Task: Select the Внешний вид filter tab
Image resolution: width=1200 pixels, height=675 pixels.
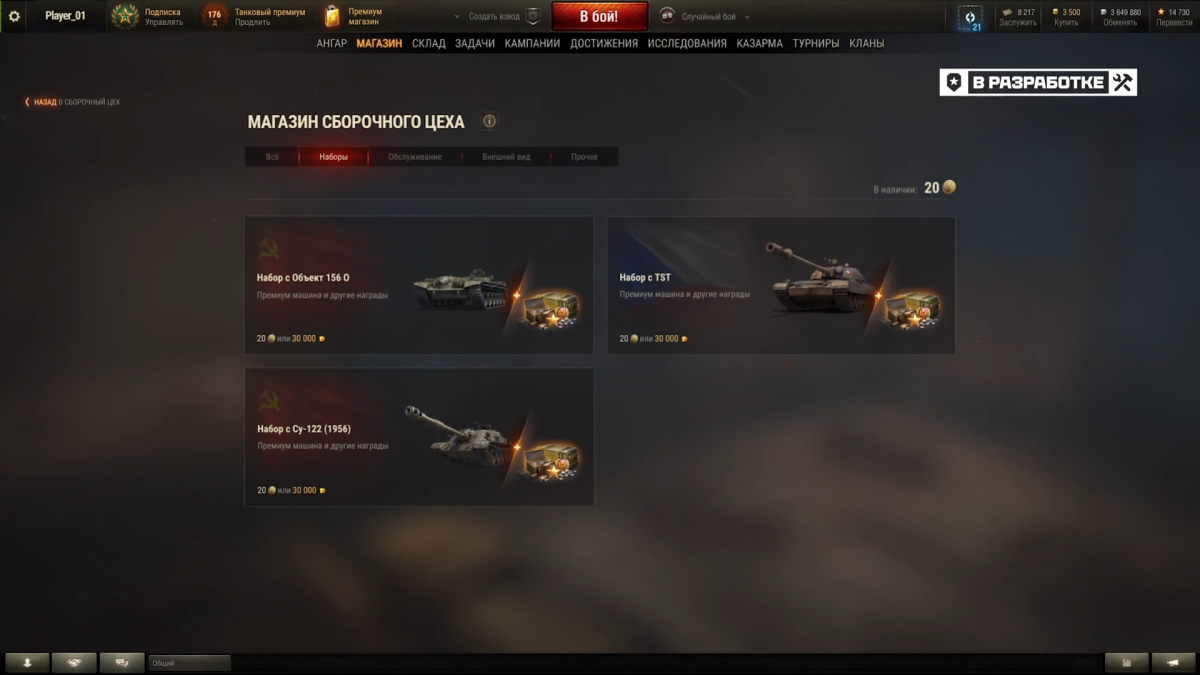Action: click(506, 157)
